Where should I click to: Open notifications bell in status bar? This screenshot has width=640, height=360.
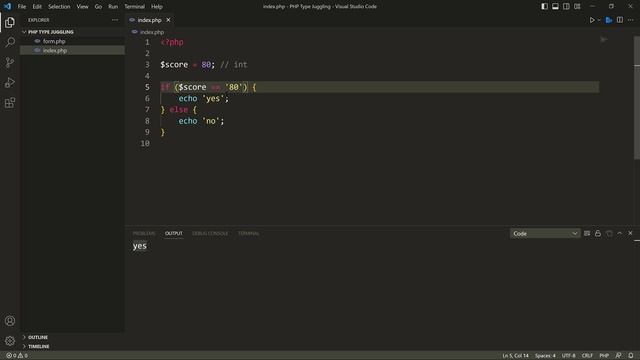(x=631, y=356)
